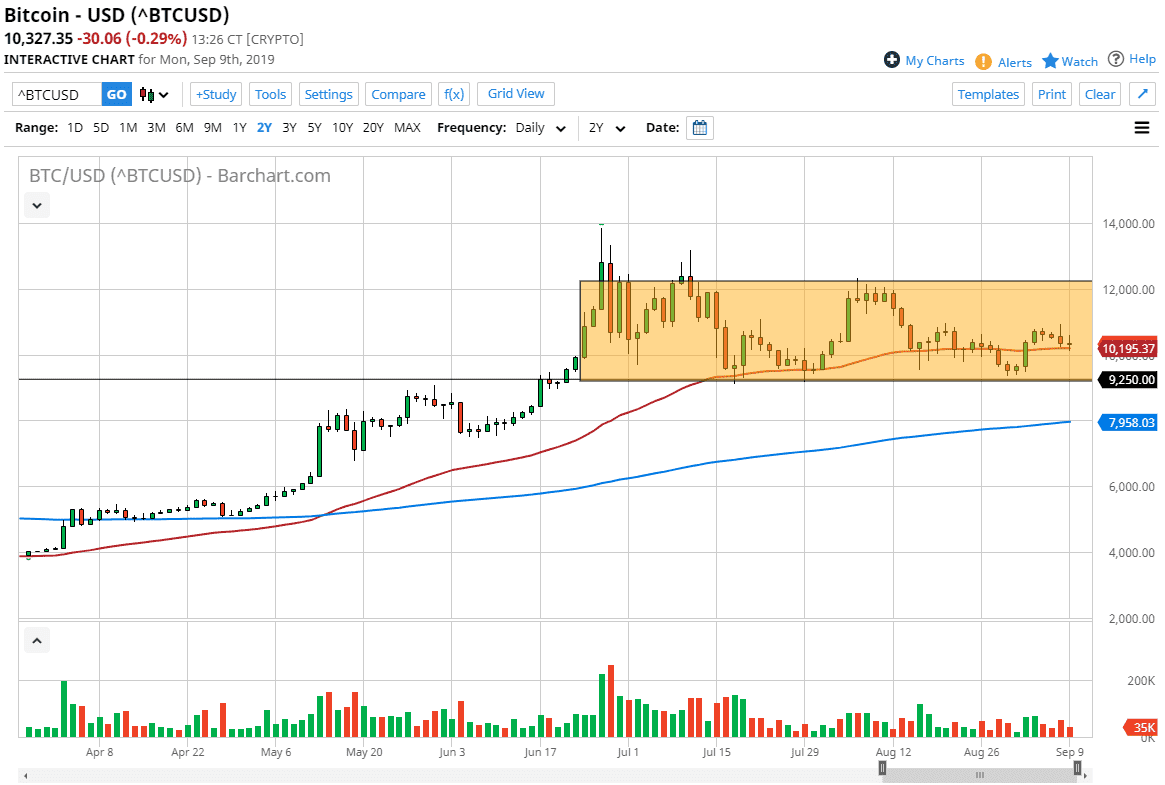This screenshot has height=785, width=1165.
Task: Click the My Charts plus icon
Action: [x=892, y=60]
